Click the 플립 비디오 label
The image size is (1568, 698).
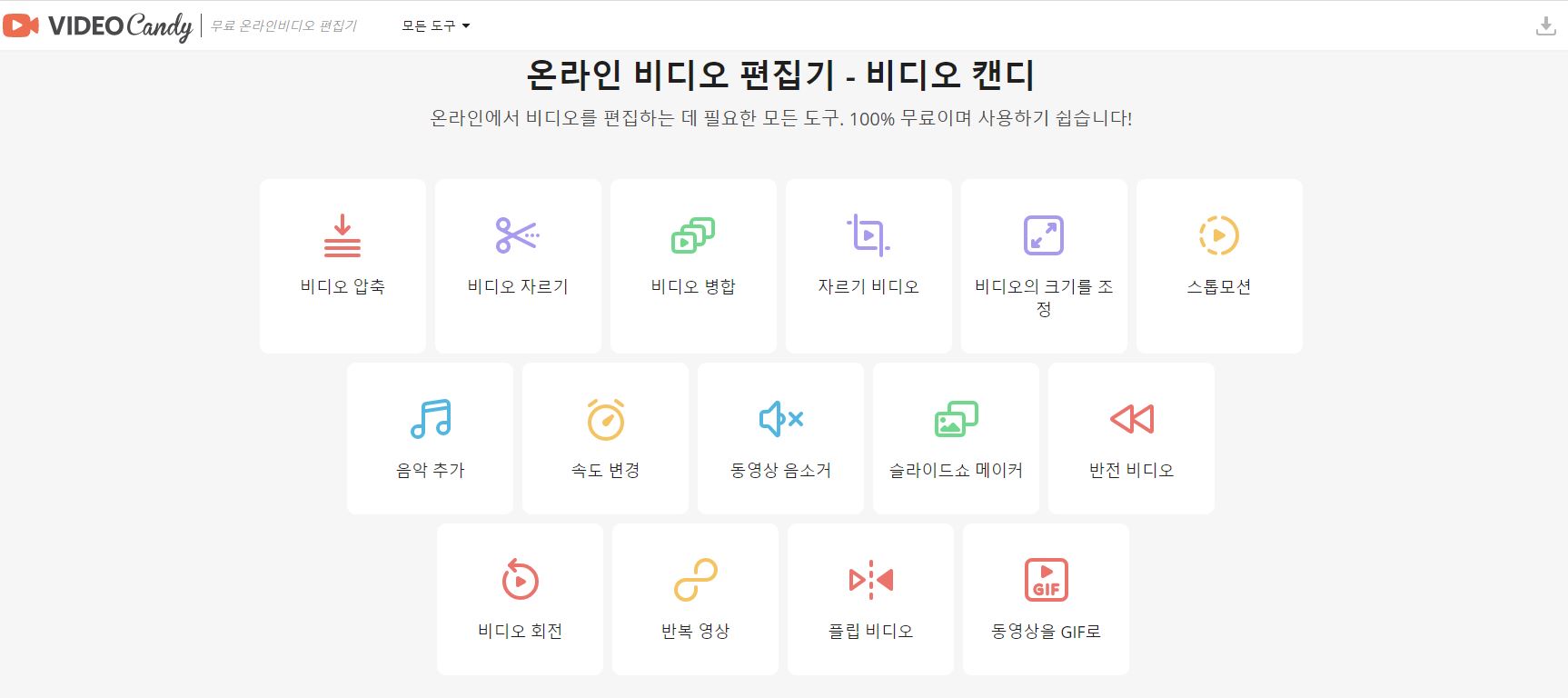click(x=871, y=631)
